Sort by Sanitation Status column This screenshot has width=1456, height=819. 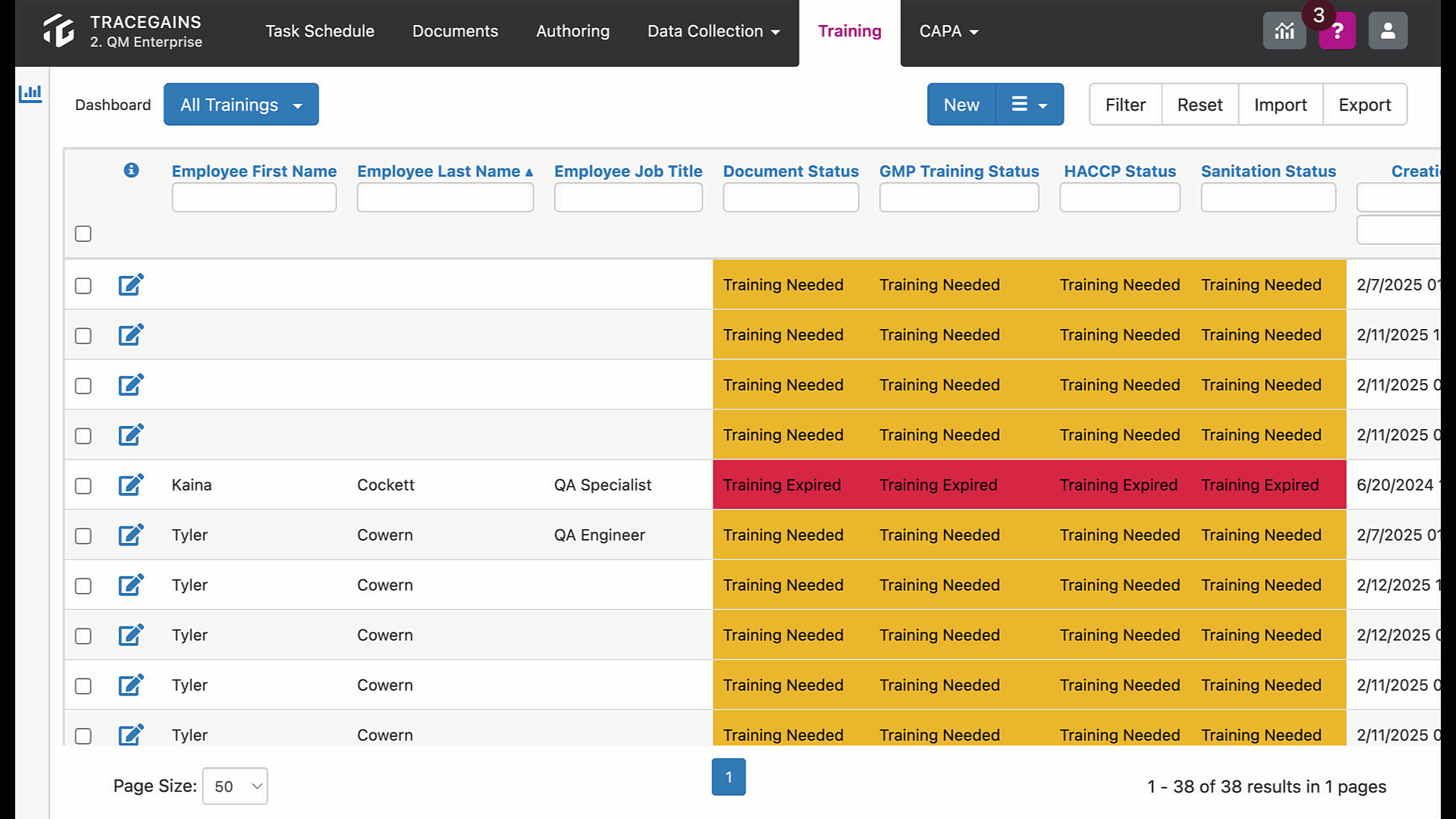pyautogui.click(x=1268, y=171)
